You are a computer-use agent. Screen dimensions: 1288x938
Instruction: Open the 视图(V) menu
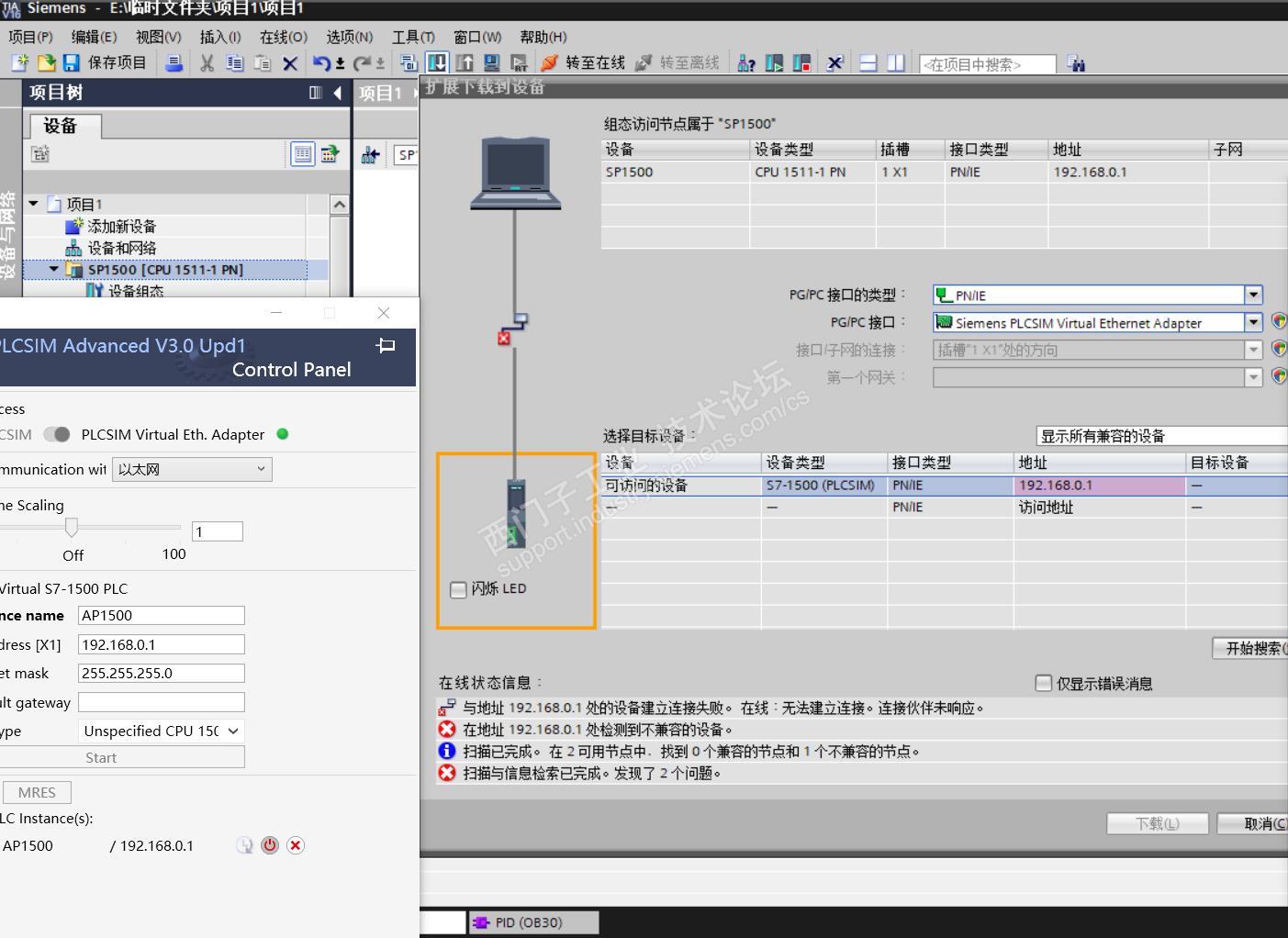158,37
